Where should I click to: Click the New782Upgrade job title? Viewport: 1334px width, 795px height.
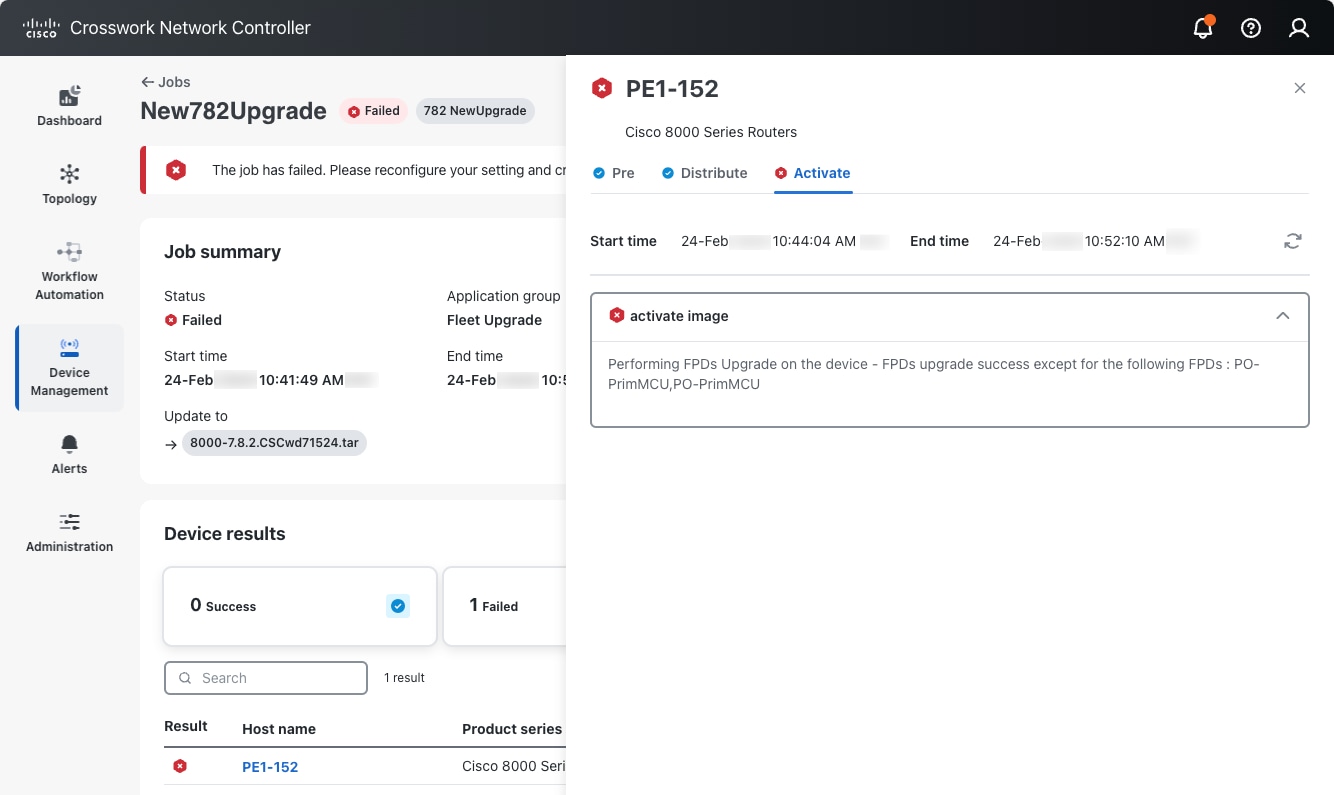tap(234, 111)
